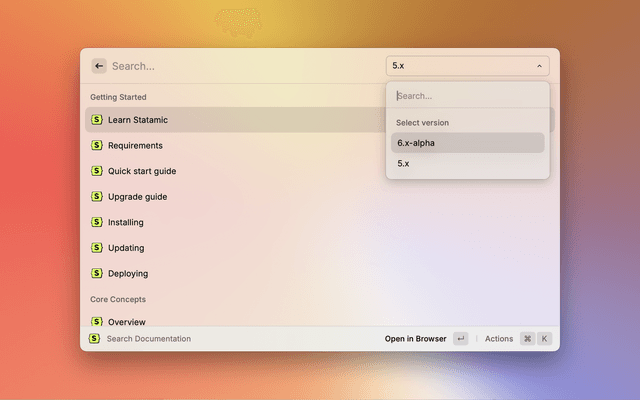Focus the version filter search field
Viewport: 640px width, 400px height.
click(467, 96)
